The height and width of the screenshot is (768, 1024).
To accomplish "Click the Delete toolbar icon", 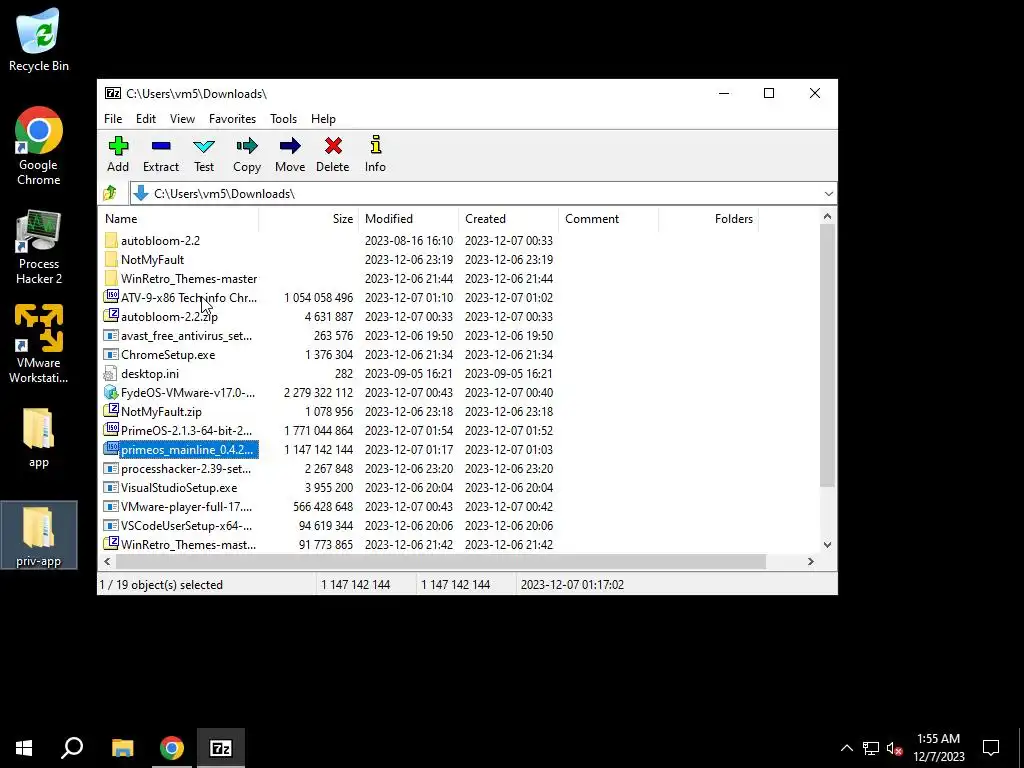I will (x=333, y=146).
